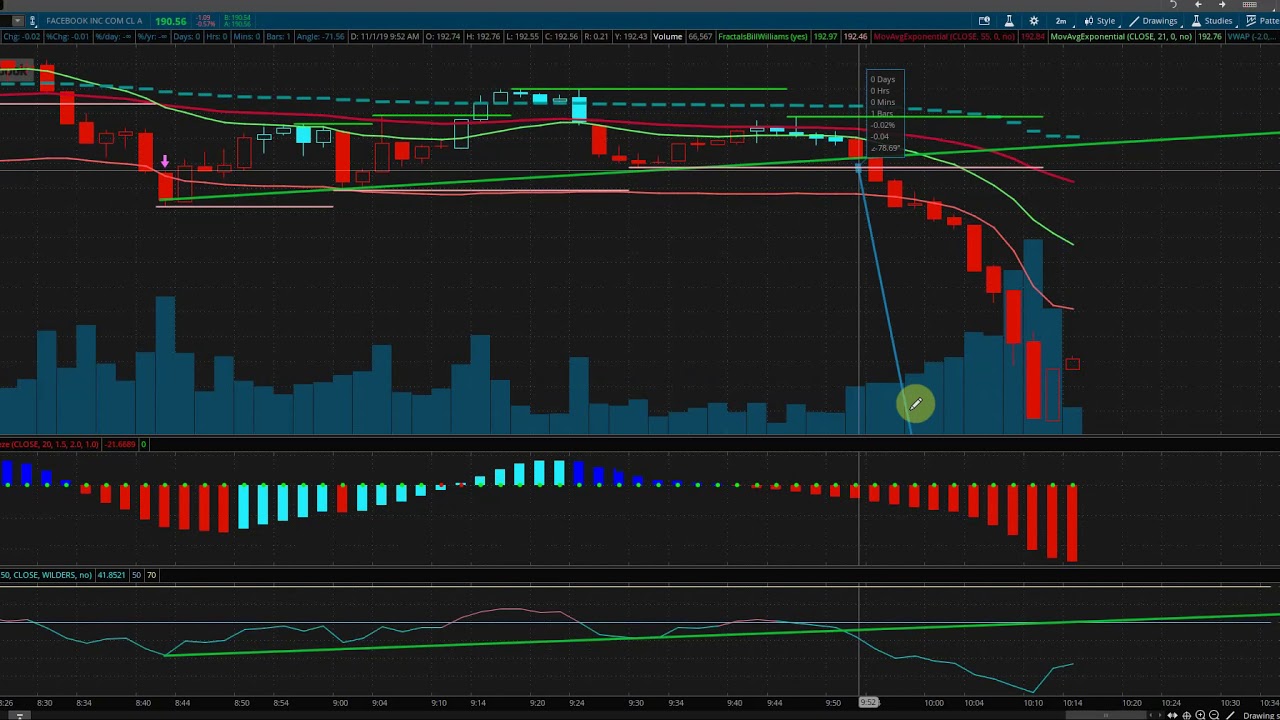Click the pan left-right arrows icon
This screenshot has width=1280, height=720.
pos(1171,715)
